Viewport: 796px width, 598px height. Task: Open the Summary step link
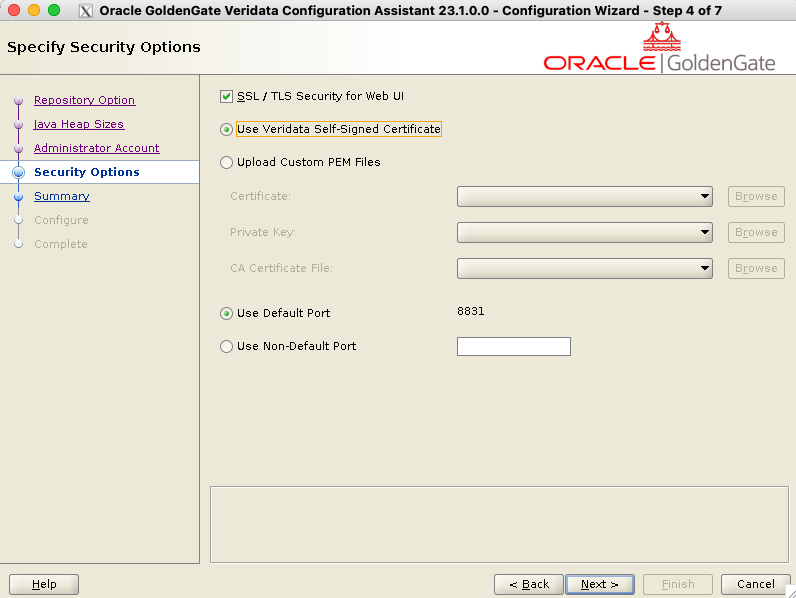pyautogui.click(x=62, y=196)
